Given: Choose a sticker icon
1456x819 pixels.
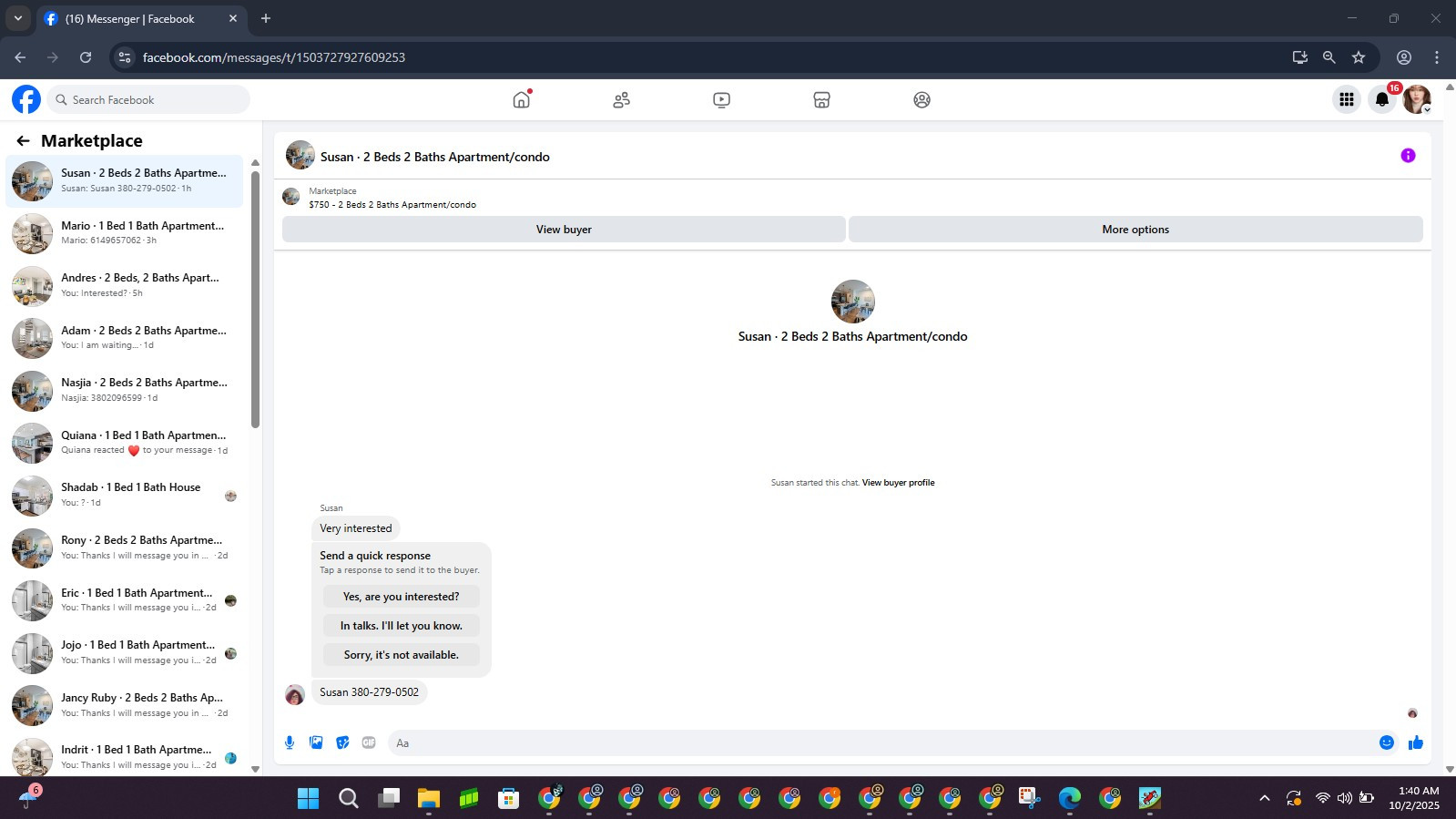Looking at the screenshot, I should tap(342, 742).
